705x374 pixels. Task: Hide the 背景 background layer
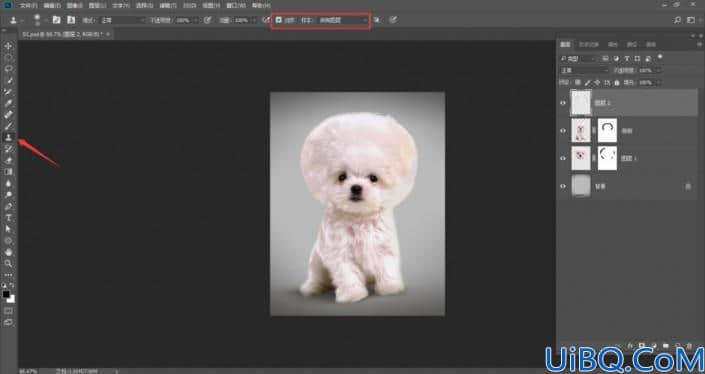(x=563, y=186)
